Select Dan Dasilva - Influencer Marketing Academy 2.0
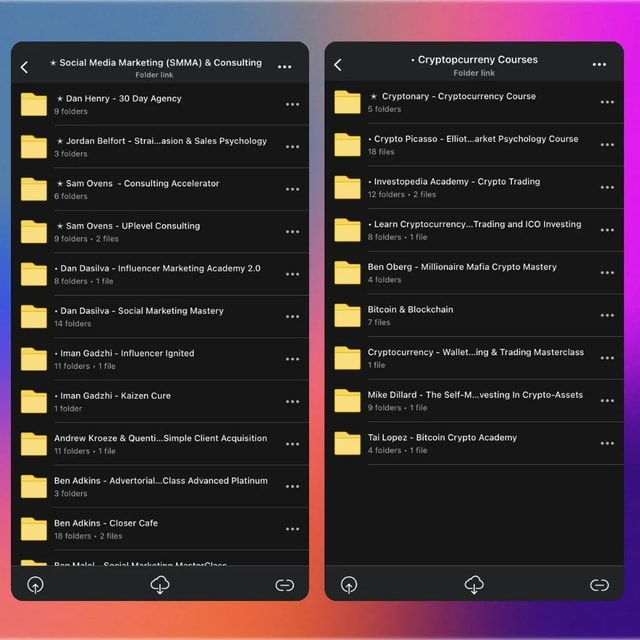 [160, 274]
